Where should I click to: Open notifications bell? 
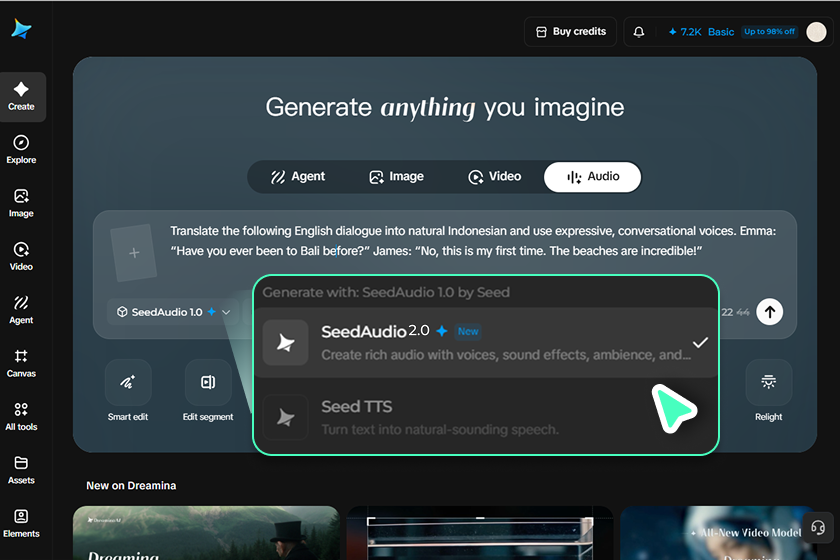[x=639, y=32]
